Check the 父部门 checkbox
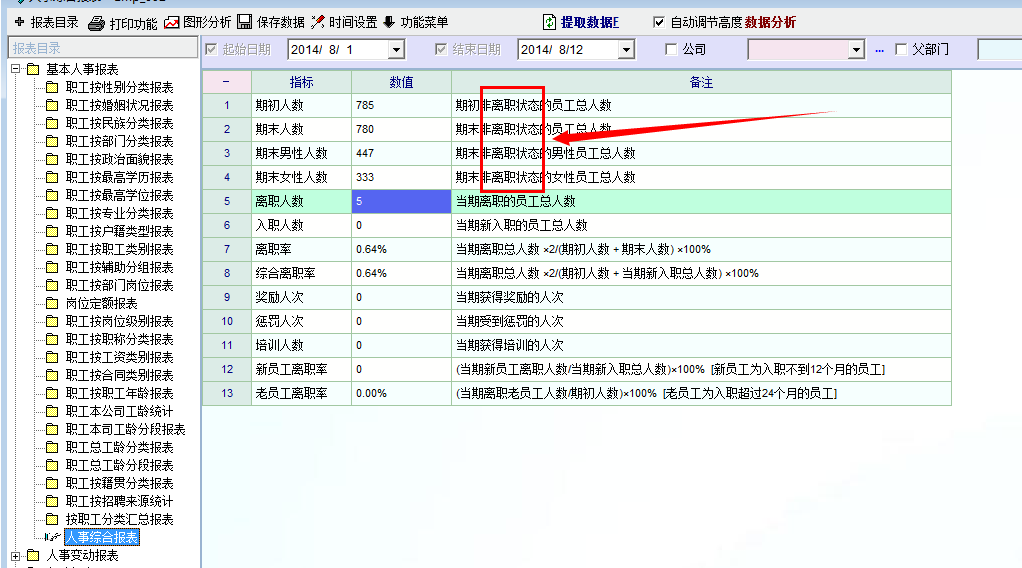The image size is (1022, 568). click(x=901, y=49)
